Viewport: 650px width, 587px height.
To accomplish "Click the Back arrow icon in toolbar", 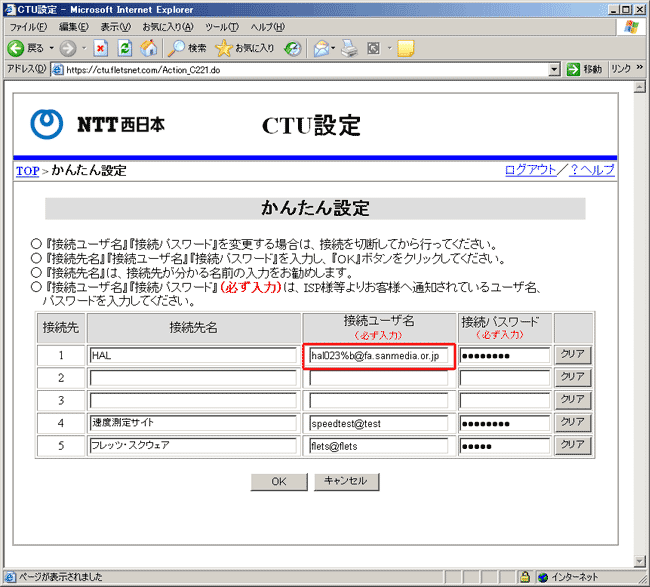I will 16,49.
